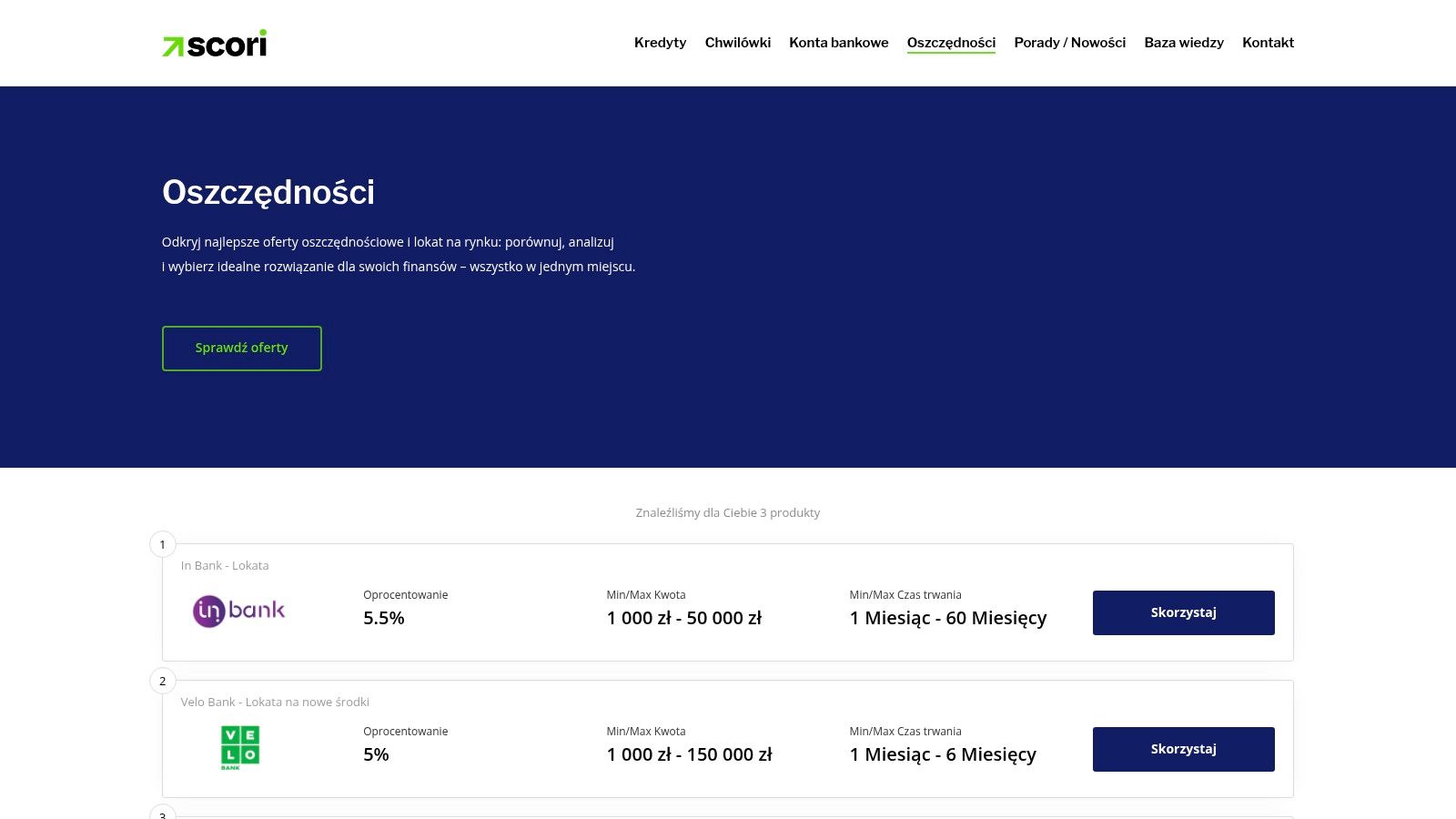Click the rank badge number 2
The image size is (1456, 819).
click(163, 681)
